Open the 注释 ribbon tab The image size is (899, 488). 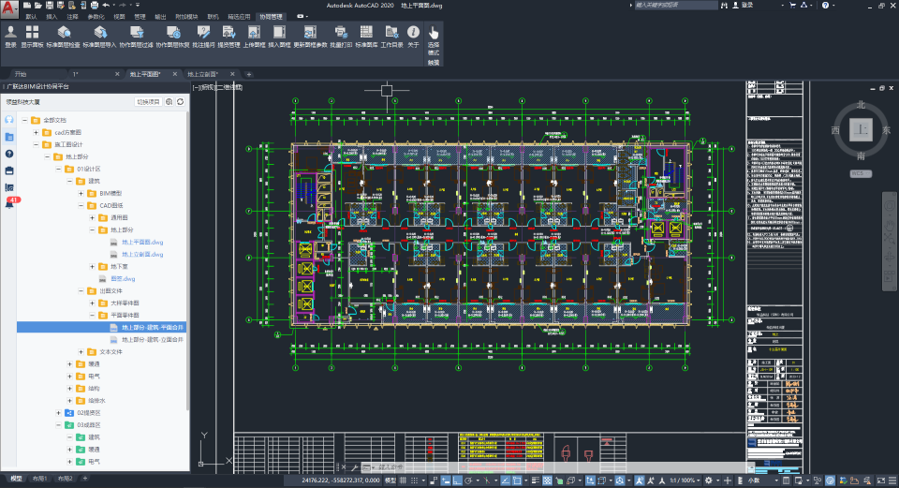point(72,17)
